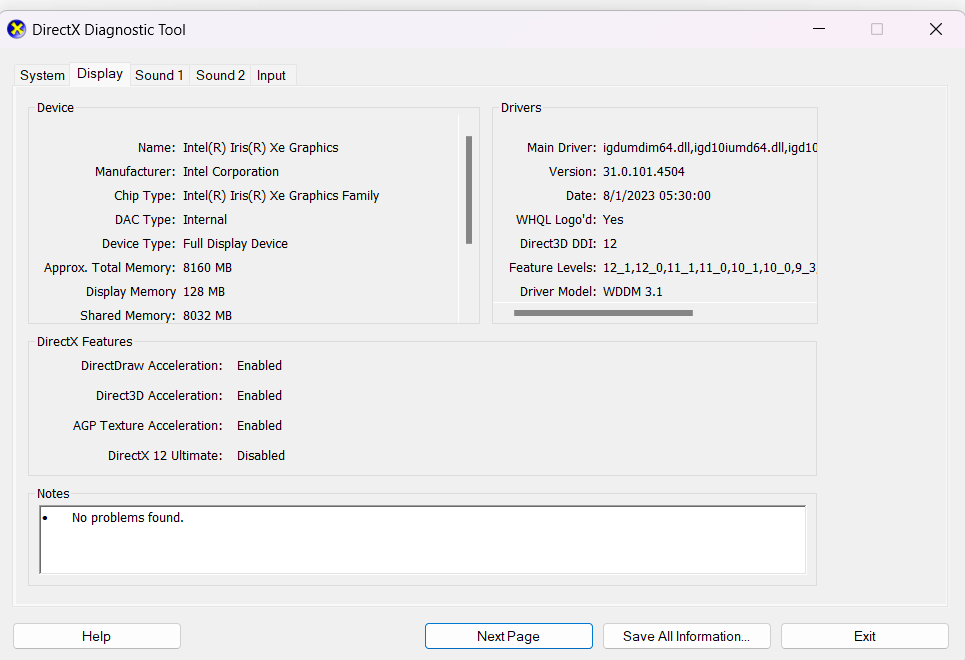The height and width of the screenshot is (660, 965).
Task: Click the Device group label
Action: point(55,108)
